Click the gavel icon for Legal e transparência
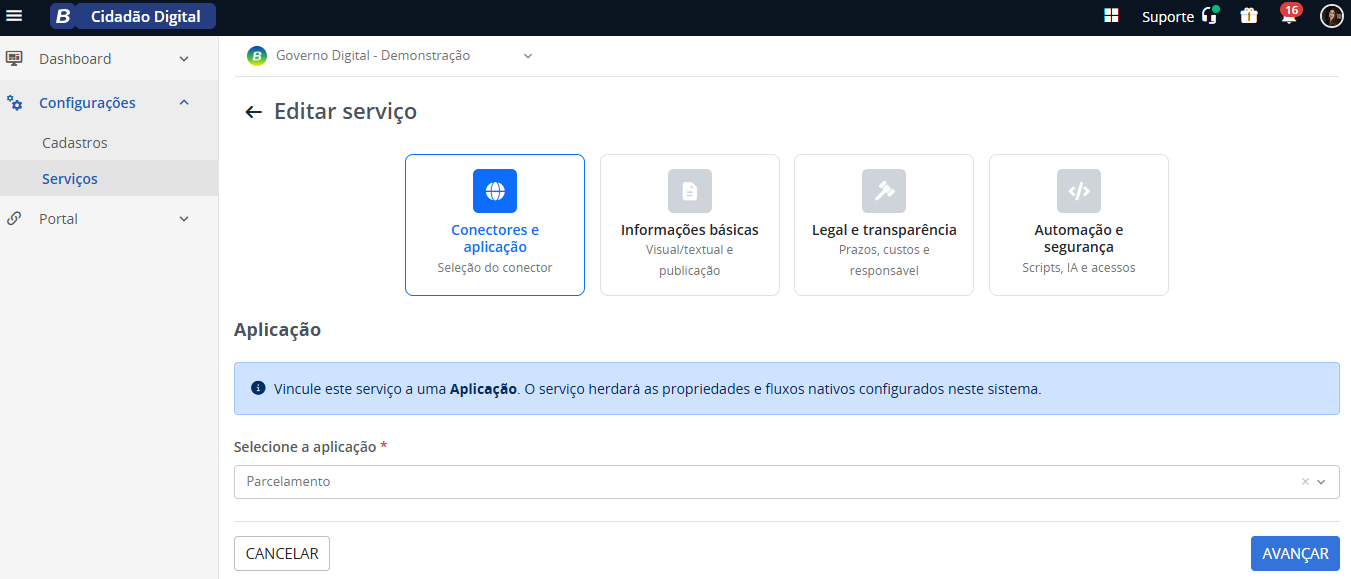The image size is (1351, 579). point(884,191)
